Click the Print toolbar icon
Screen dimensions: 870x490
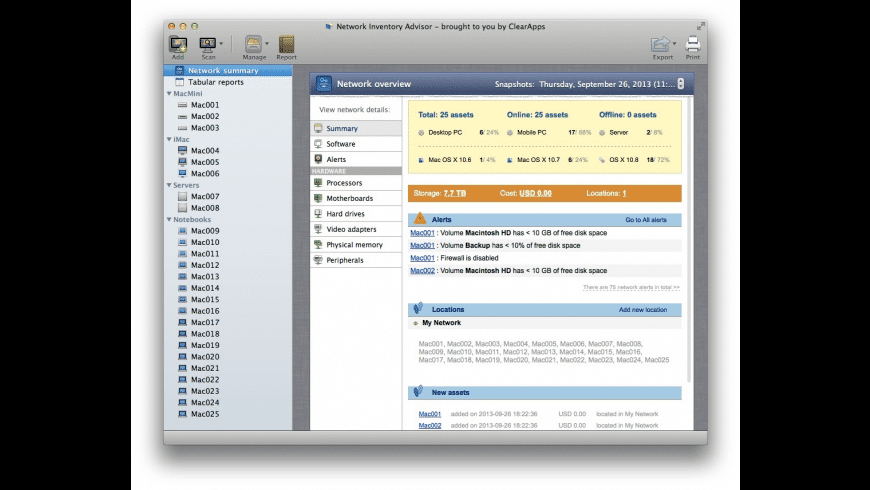pos(692,44)
